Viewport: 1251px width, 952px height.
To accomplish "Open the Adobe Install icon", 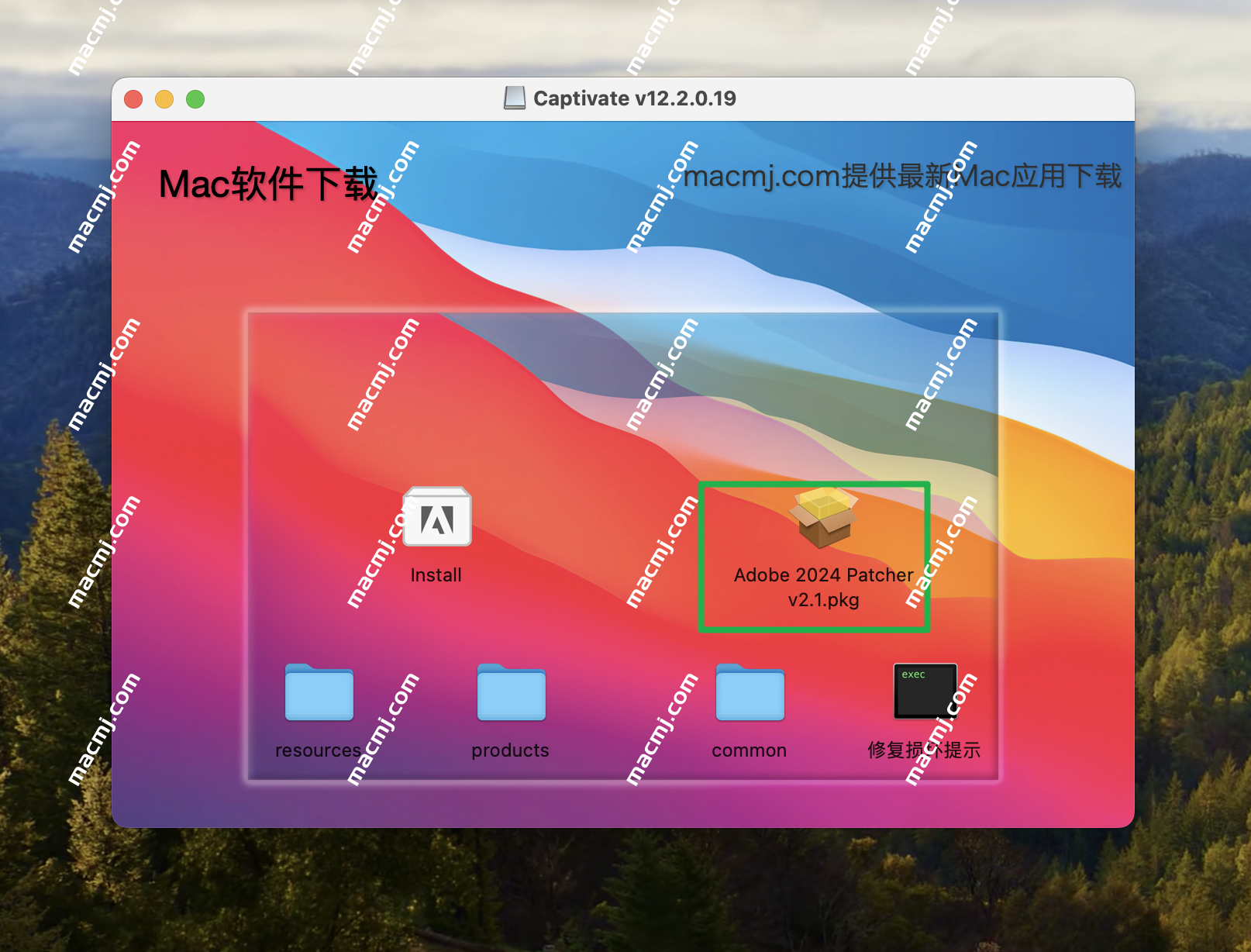I will [x=437, y=516].
